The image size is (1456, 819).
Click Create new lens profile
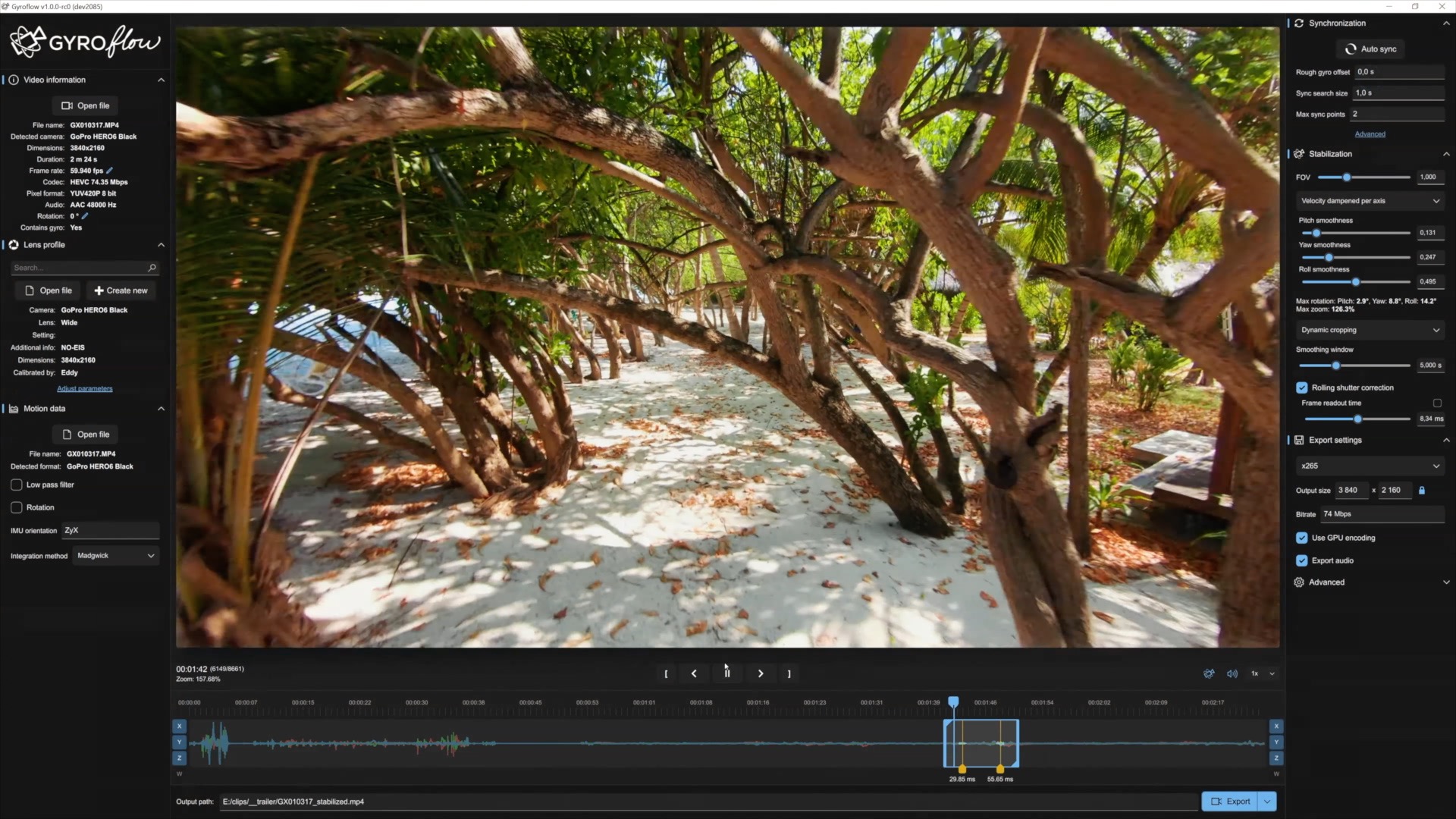[121, 290]
